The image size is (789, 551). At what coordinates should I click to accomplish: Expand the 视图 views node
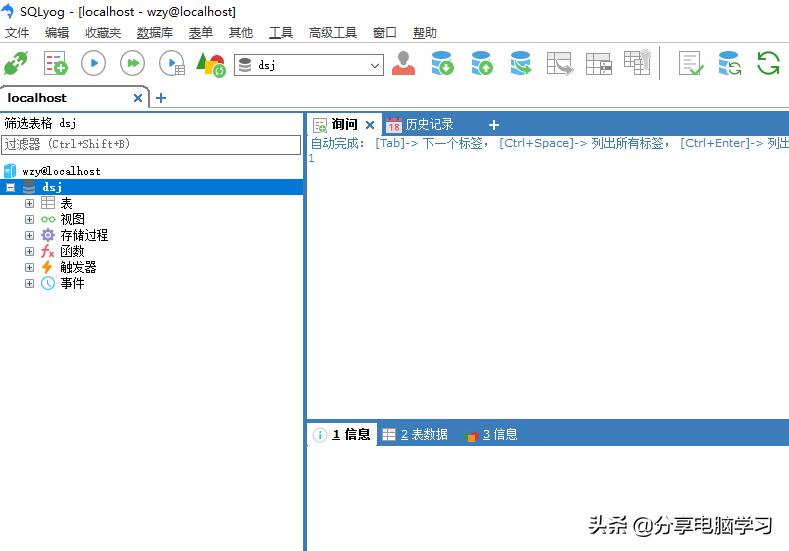29,219
